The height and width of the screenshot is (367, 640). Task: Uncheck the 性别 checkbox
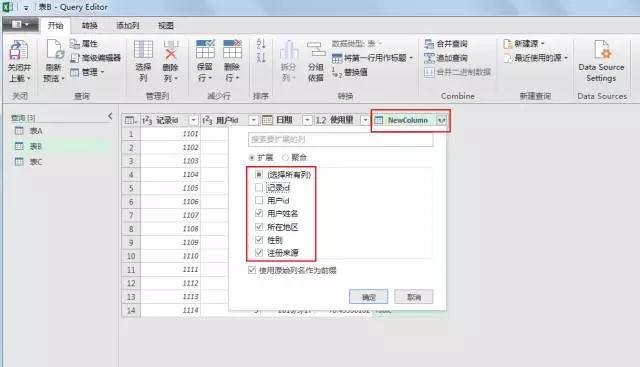(x=259, y=240)
